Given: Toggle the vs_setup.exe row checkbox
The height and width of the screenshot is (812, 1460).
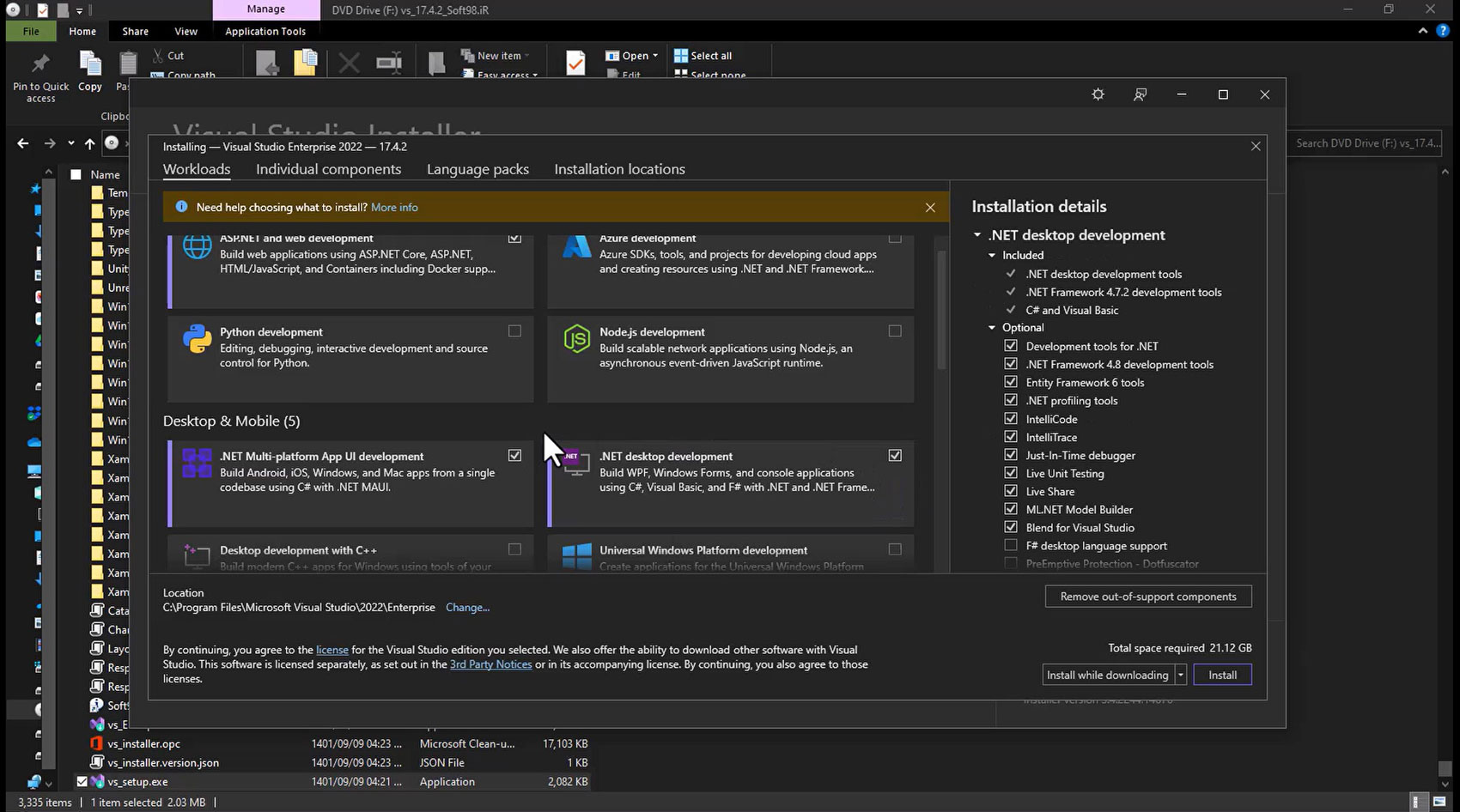Looking at the screenshot, I should [82, 782].
